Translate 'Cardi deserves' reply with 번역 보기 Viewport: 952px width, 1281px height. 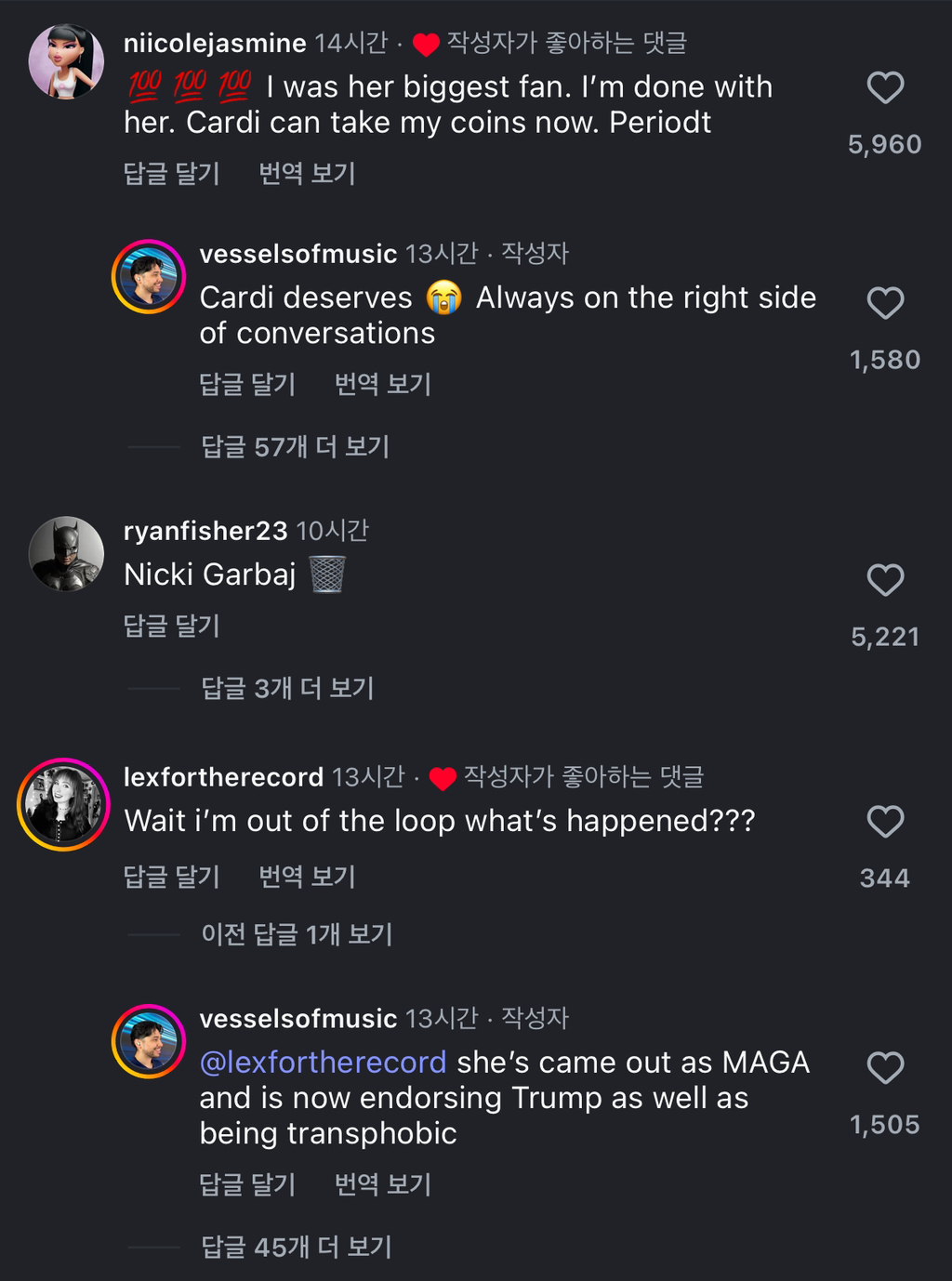point(383,385)
